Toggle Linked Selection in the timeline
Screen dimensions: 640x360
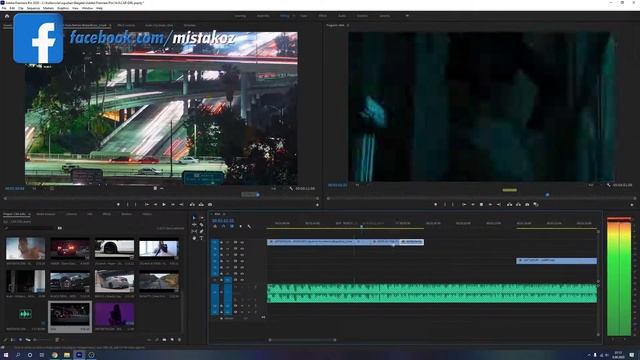click(x=232, y=227)
